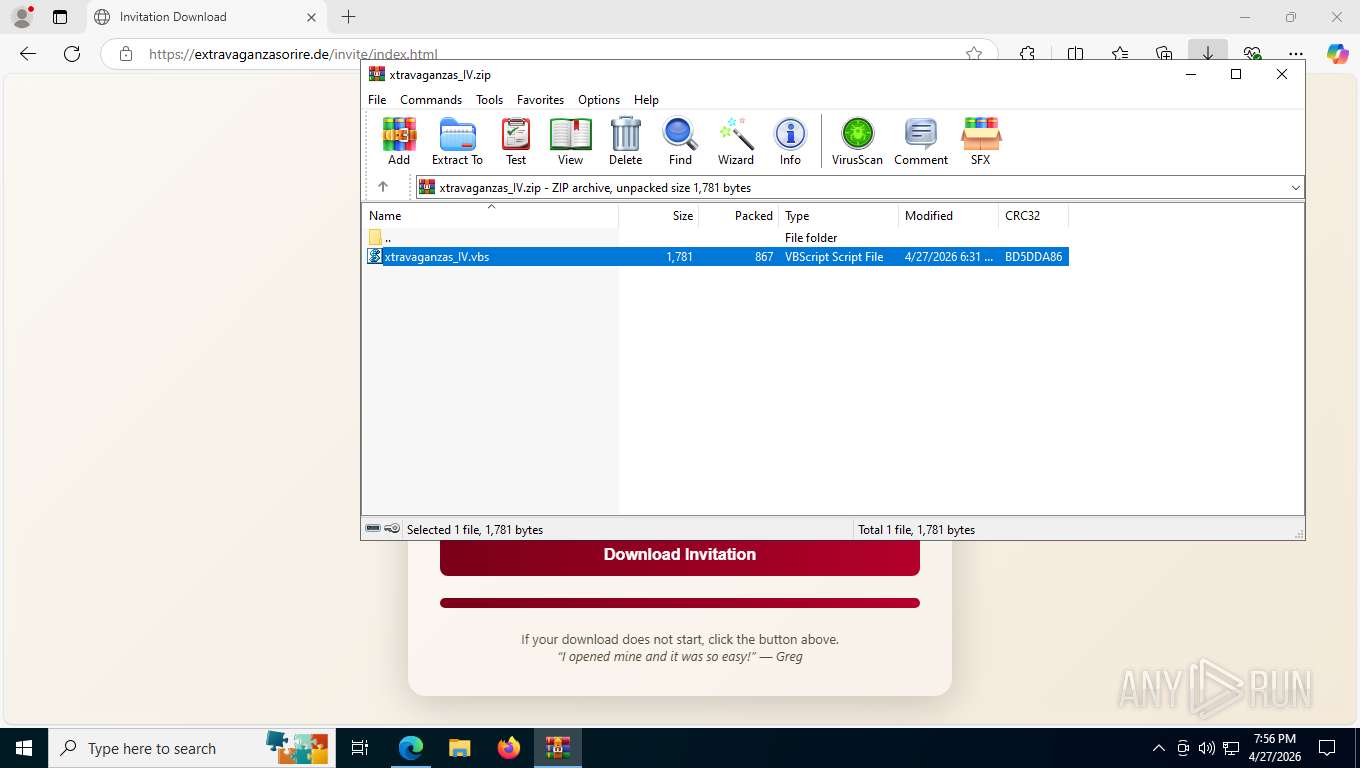The image size is (1360, 768).
Task: Sort by Size column header
Action: [x=659, y=216]
